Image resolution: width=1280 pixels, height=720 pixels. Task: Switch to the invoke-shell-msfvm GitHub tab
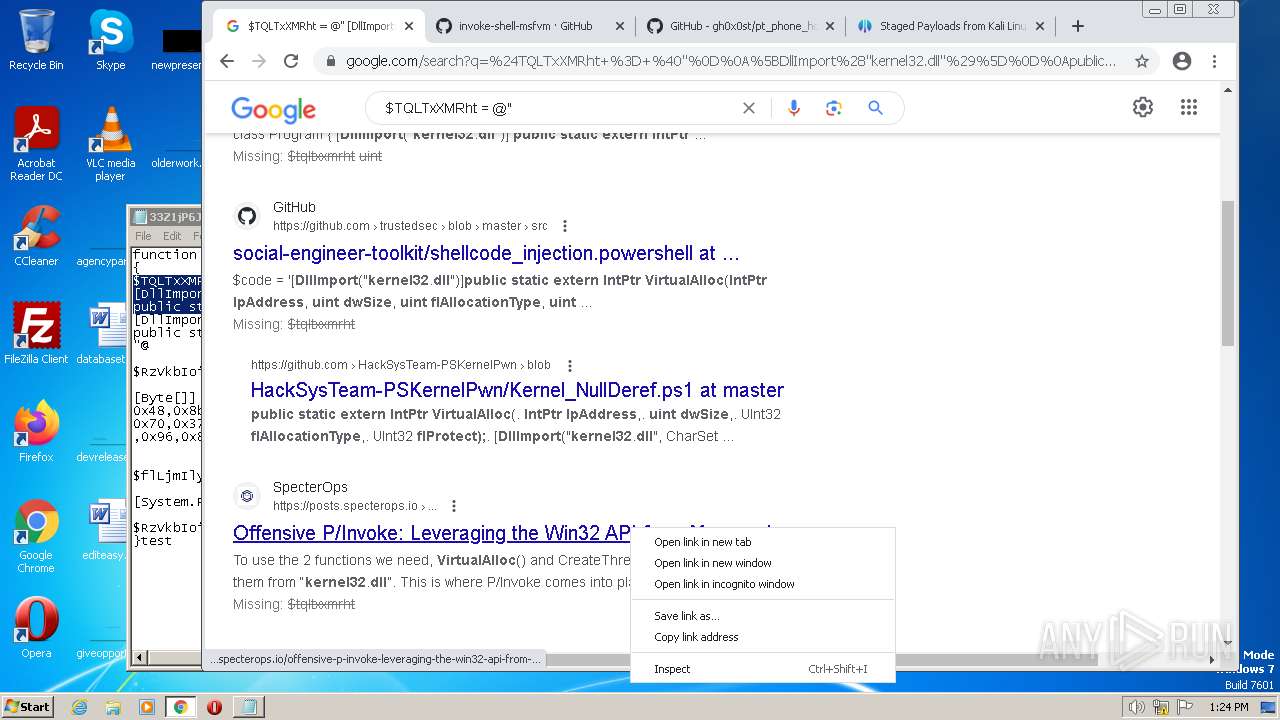(528, 26)
